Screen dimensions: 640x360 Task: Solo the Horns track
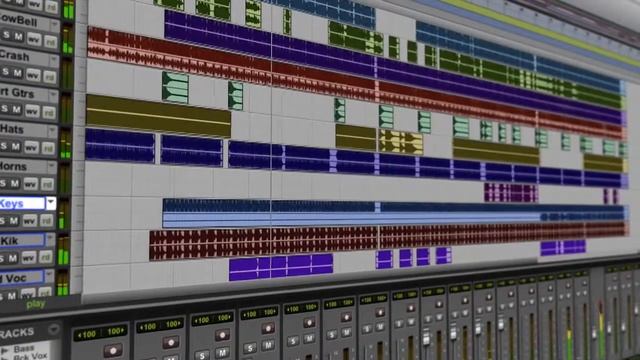point(4,183)
